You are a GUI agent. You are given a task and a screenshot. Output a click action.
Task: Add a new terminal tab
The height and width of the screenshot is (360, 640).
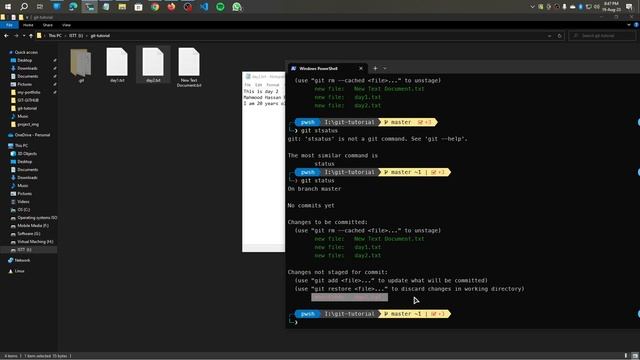pos(375,68)
